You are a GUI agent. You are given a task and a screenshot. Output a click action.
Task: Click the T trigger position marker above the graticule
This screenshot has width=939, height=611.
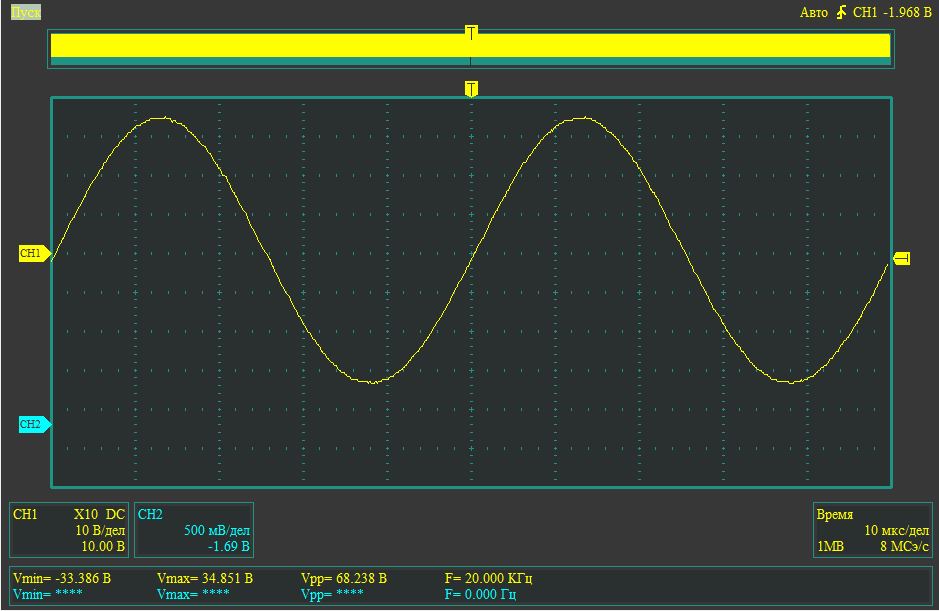click(x=471, y=89)
